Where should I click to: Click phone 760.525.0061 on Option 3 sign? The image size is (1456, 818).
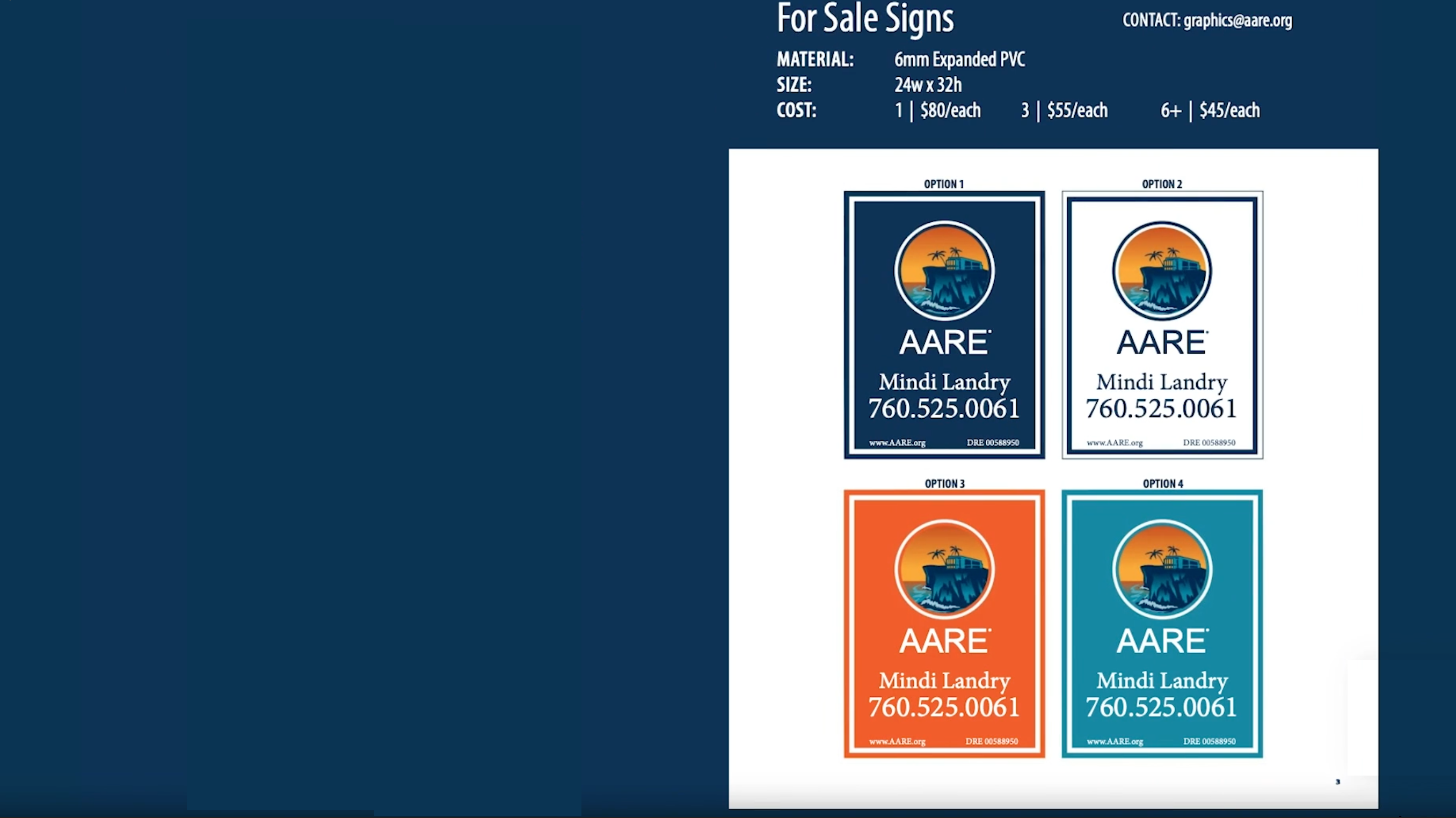944,707
